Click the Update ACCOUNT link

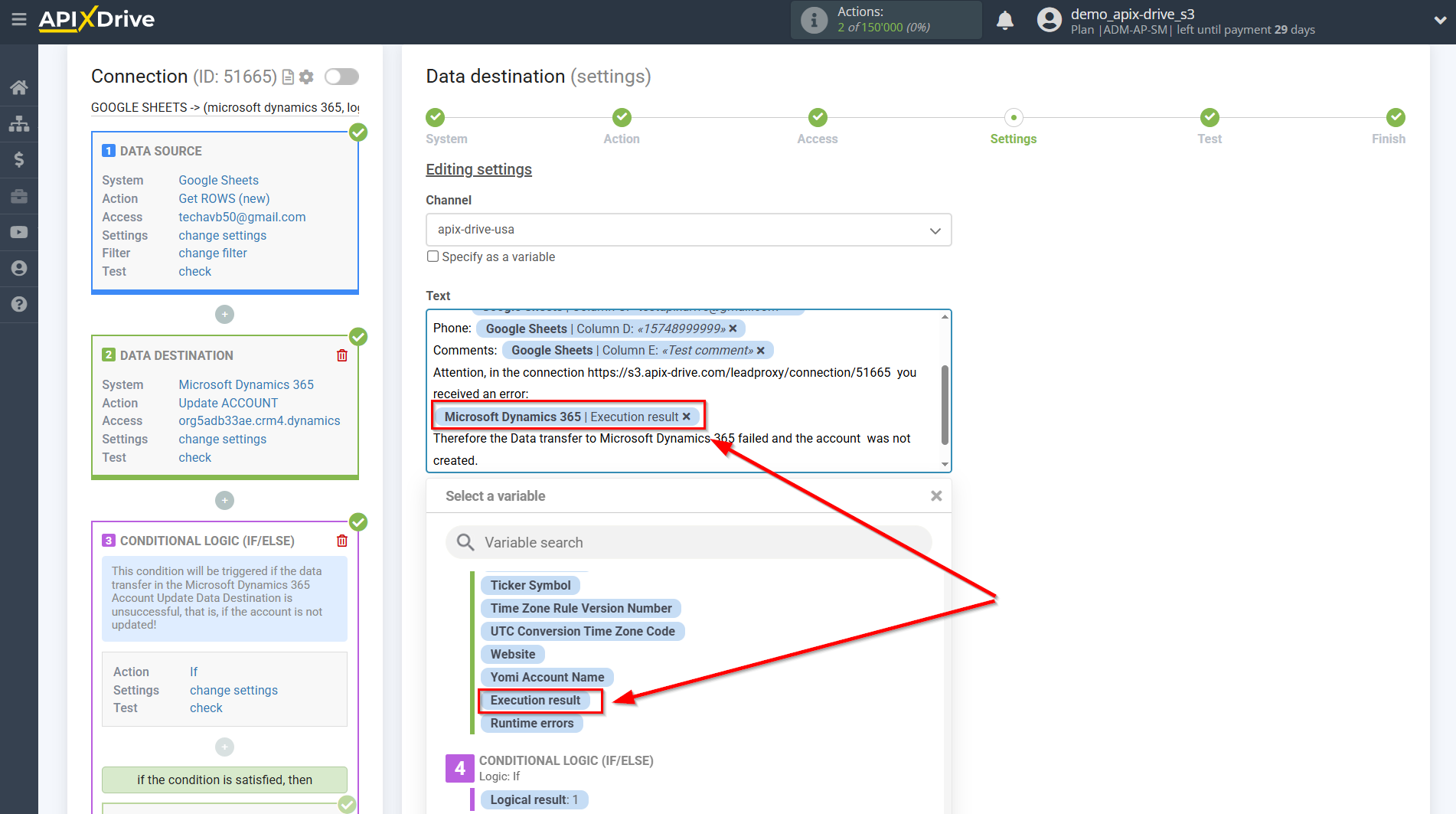(228, 403)
